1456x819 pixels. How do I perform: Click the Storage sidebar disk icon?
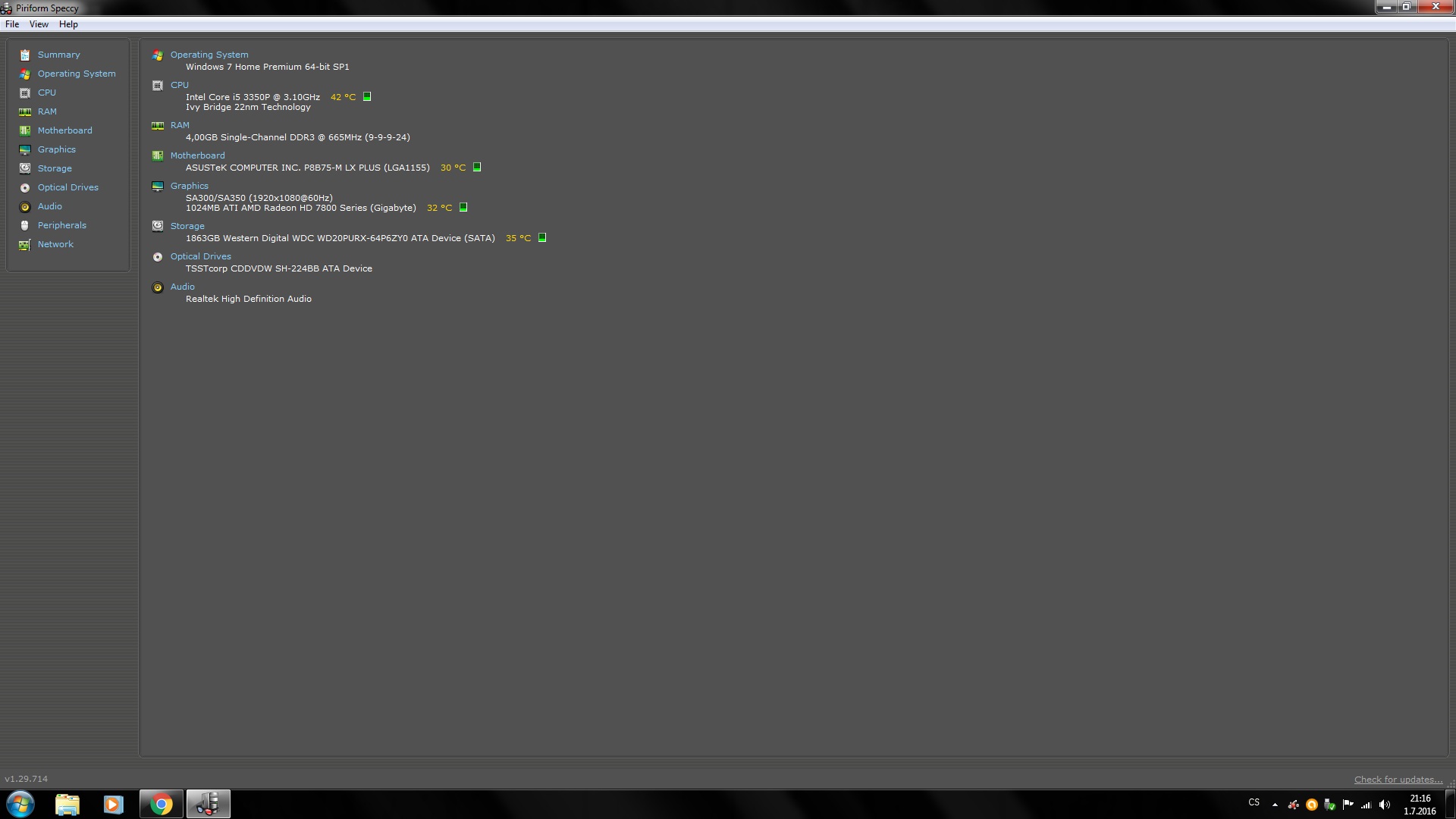pos(25,168)
